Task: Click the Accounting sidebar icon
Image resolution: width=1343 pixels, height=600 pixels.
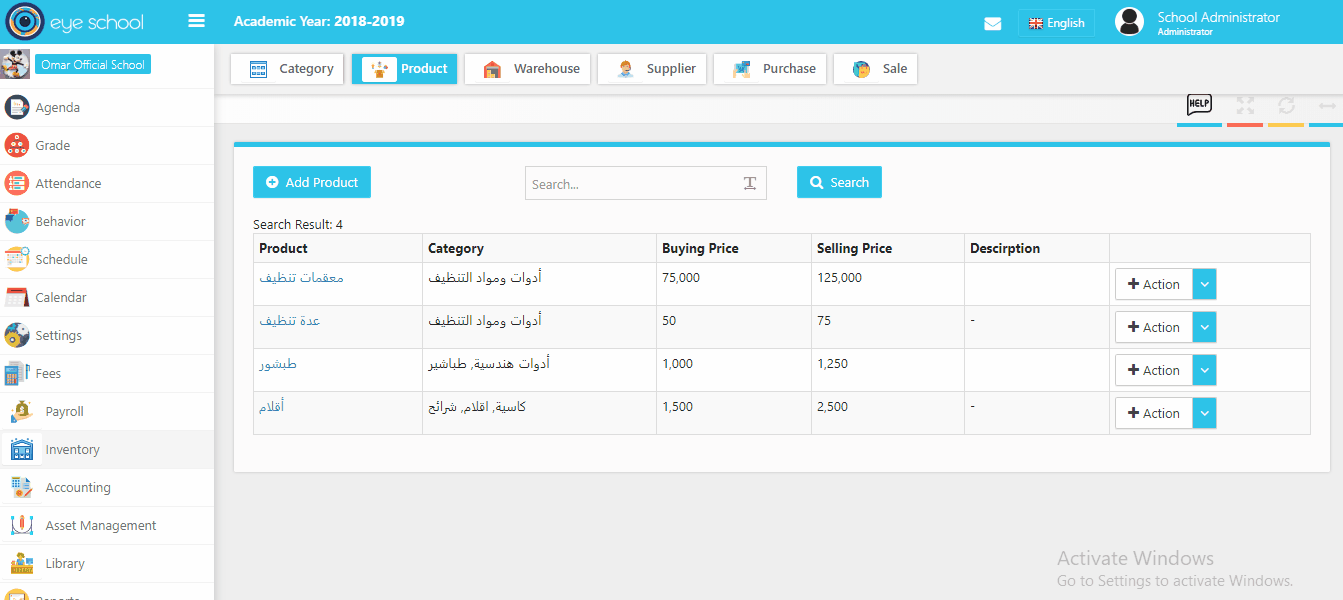Action: click(x=22, y=487)
